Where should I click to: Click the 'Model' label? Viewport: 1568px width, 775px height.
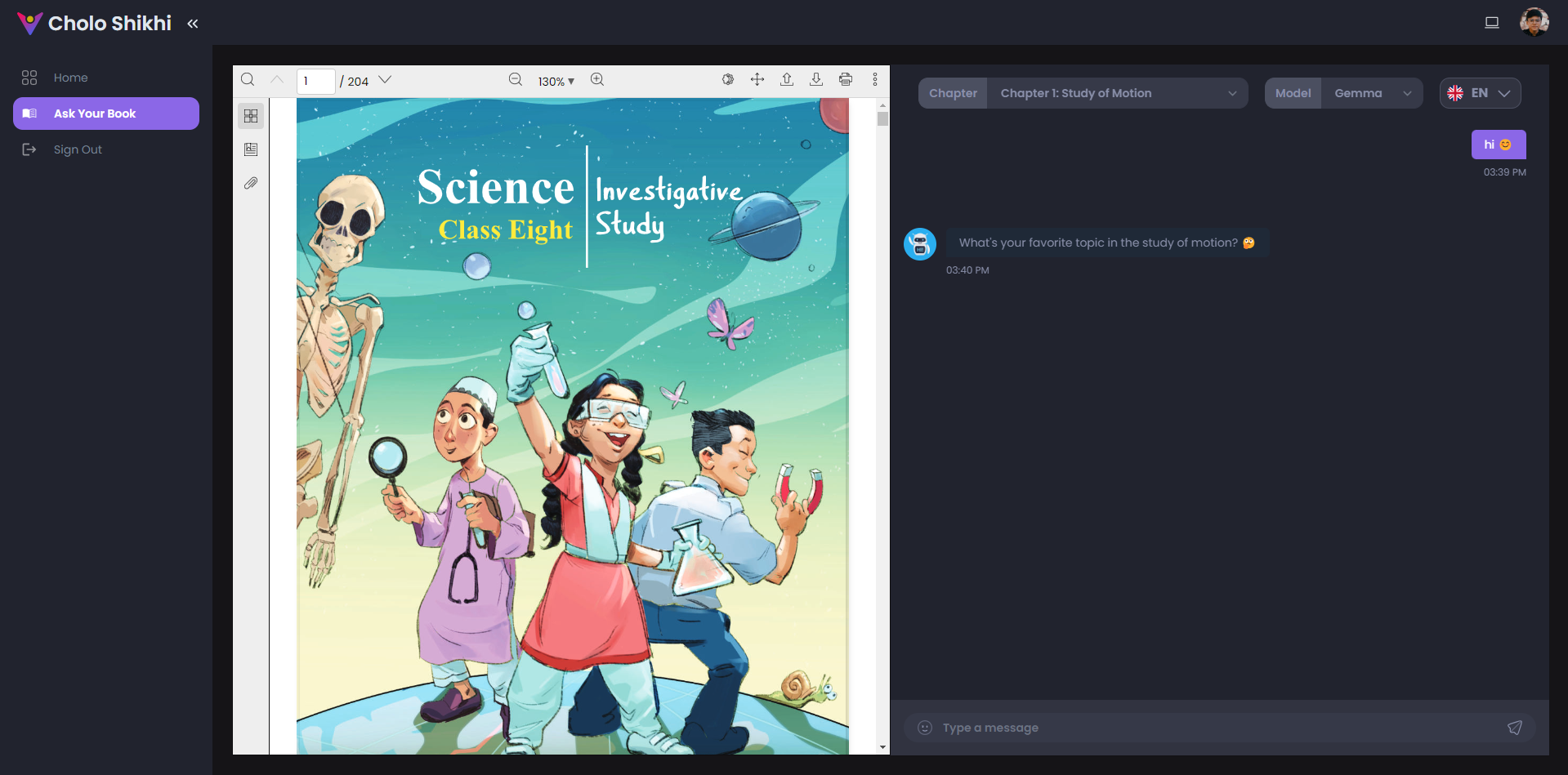[1293, 93]
